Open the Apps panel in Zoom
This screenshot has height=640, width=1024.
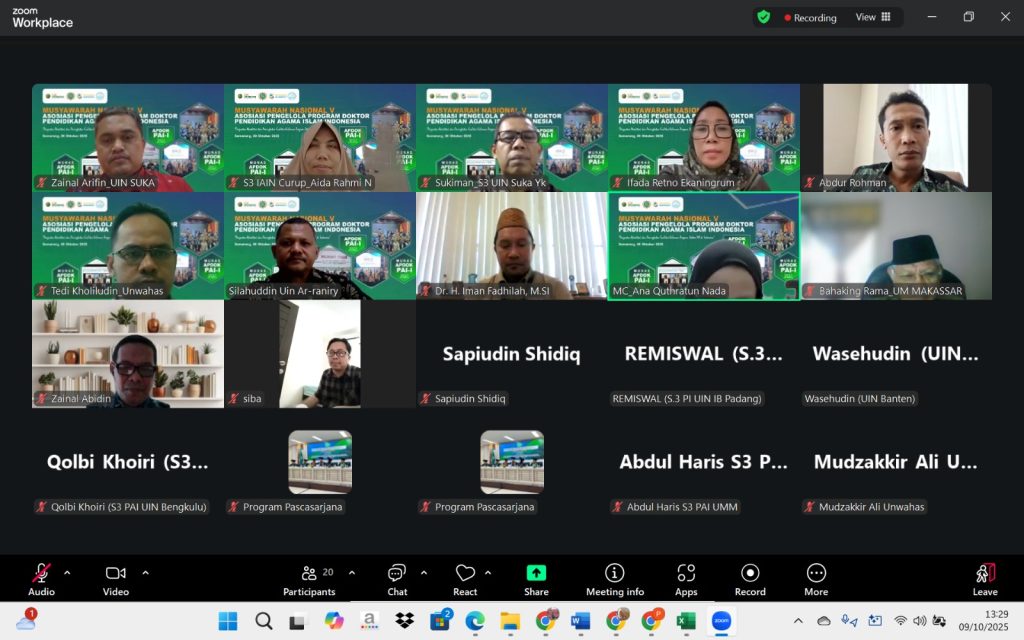686,579
